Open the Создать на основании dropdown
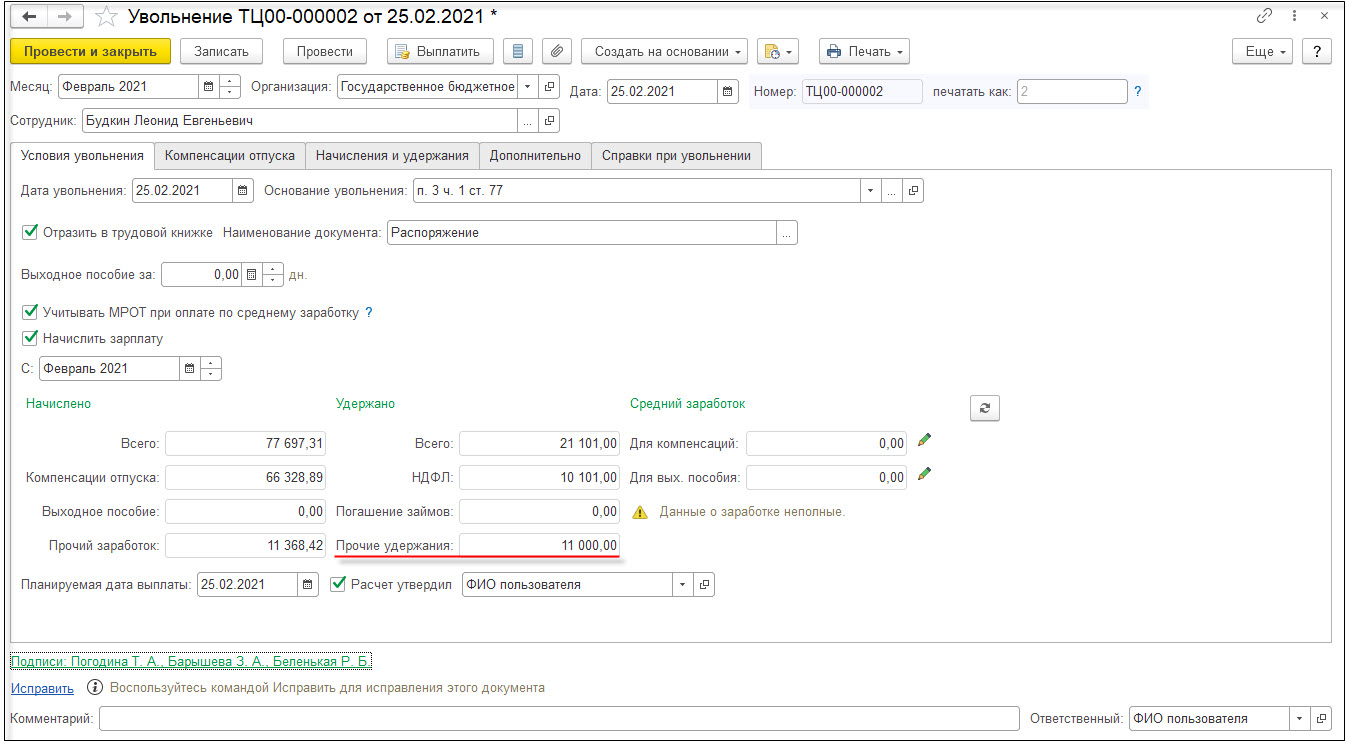 point(664,51)
